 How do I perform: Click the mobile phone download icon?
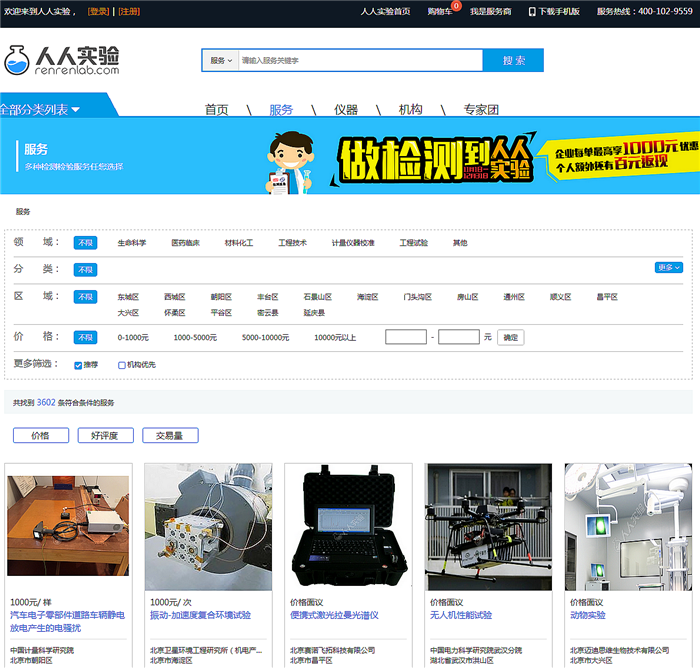point(532,12)
